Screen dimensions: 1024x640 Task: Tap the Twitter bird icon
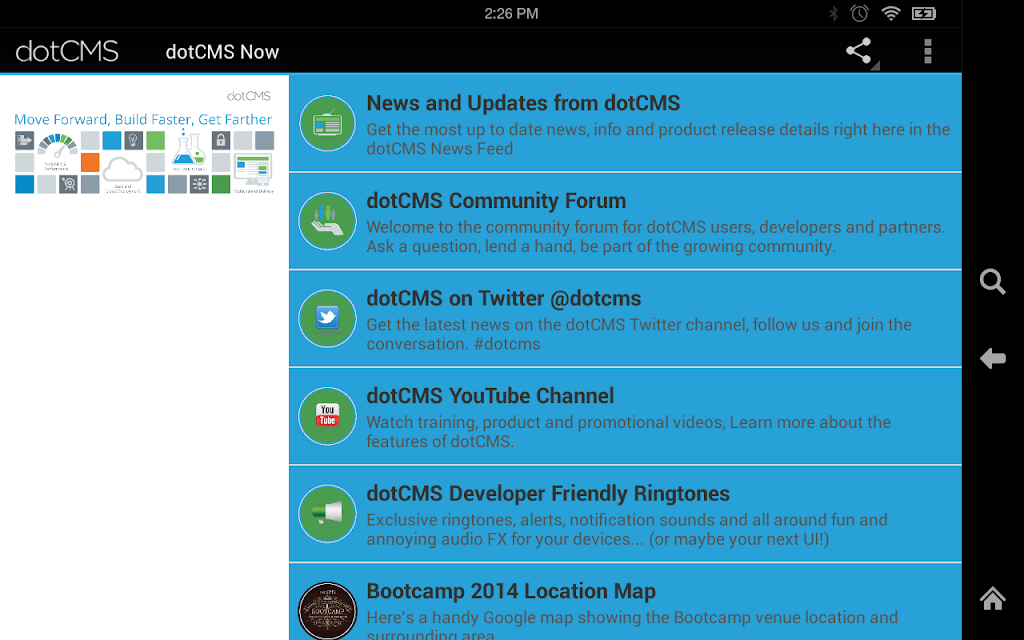327,319
